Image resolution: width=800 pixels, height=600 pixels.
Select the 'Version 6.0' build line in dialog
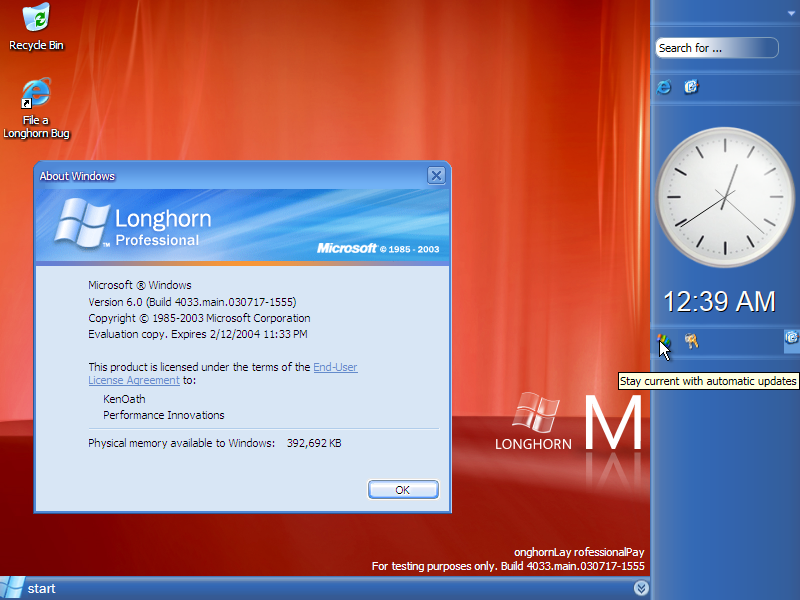192,302
